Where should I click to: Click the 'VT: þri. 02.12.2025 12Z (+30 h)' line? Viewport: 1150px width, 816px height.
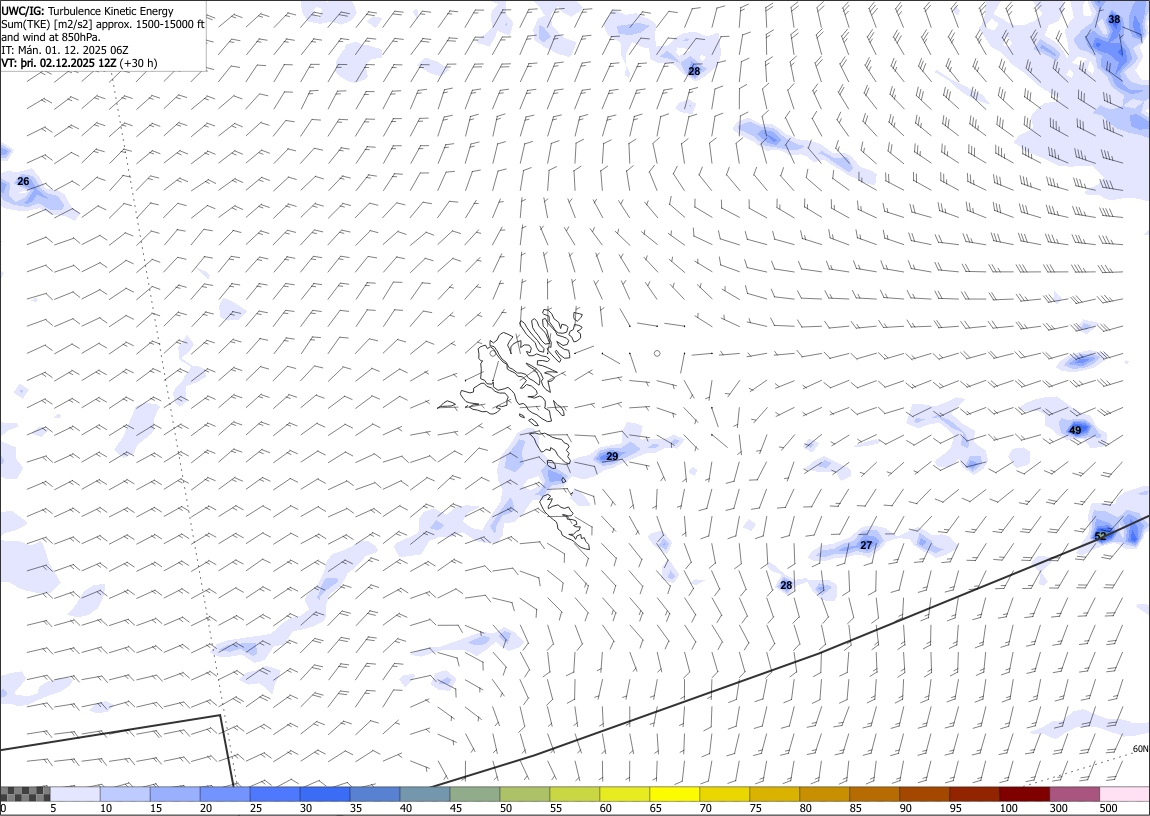[x=79, y=63]
